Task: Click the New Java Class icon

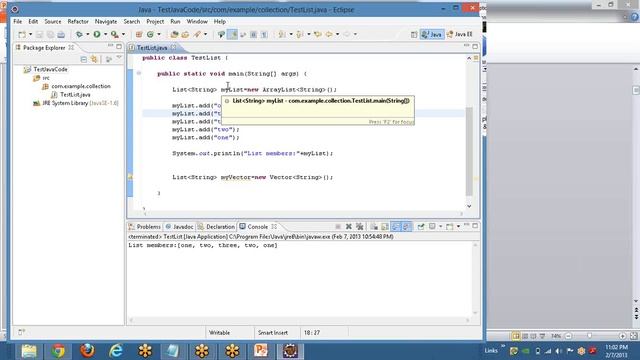Action: [x=151, y=35]
